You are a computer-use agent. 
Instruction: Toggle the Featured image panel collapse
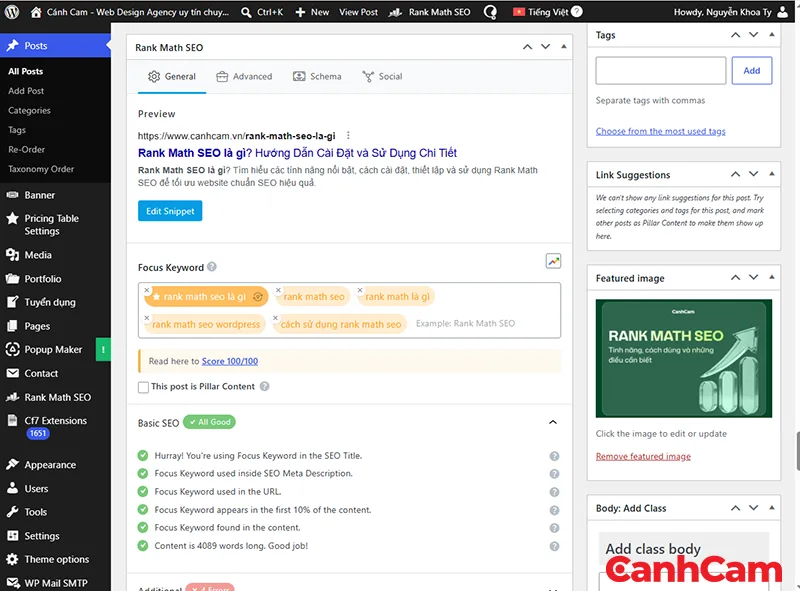[x=771, y=277]
